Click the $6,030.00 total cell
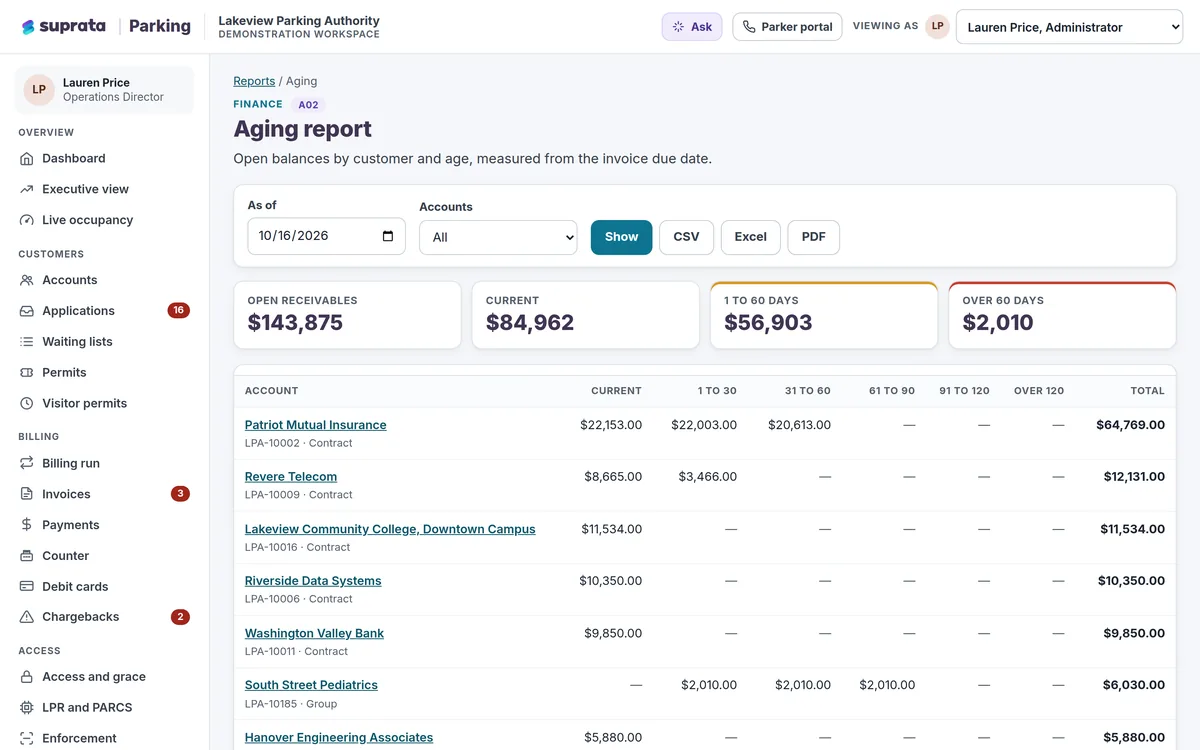This screenshot has width=1200, height=750. [x=1134, y=685]
